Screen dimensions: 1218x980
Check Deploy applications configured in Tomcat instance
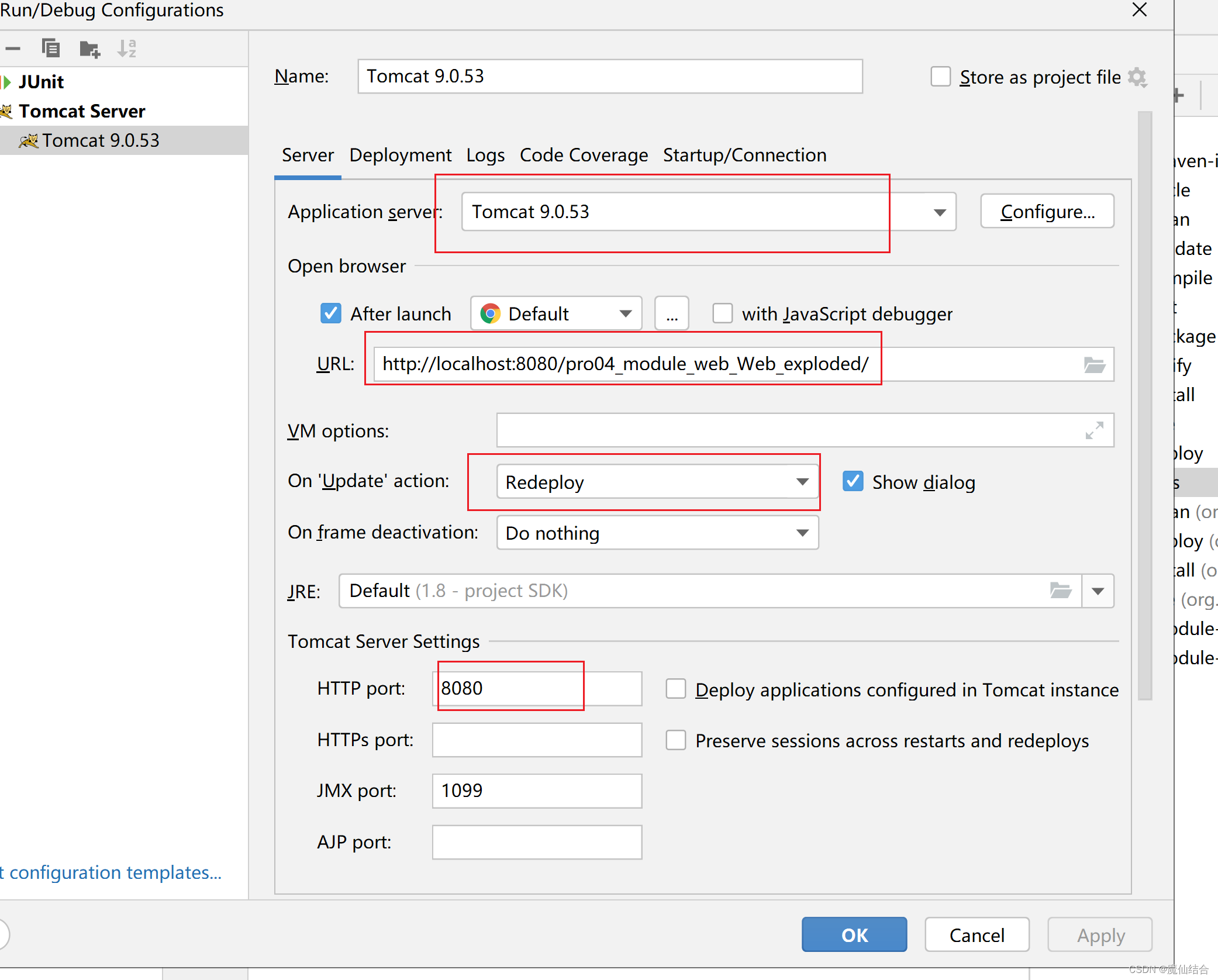pyautogui.click(x=676, y=689)
